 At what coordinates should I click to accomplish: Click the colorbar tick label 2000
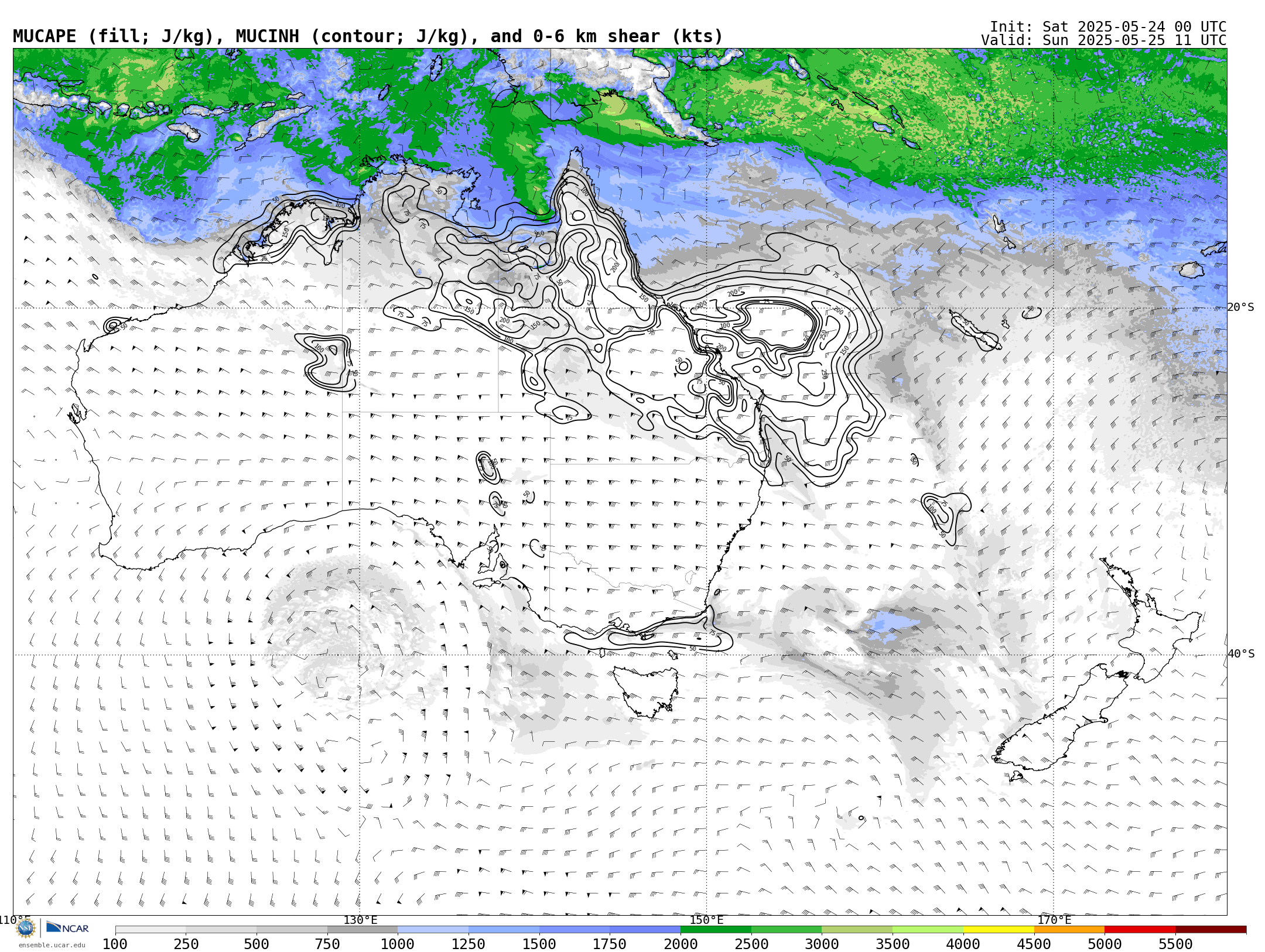pos(681,944)
